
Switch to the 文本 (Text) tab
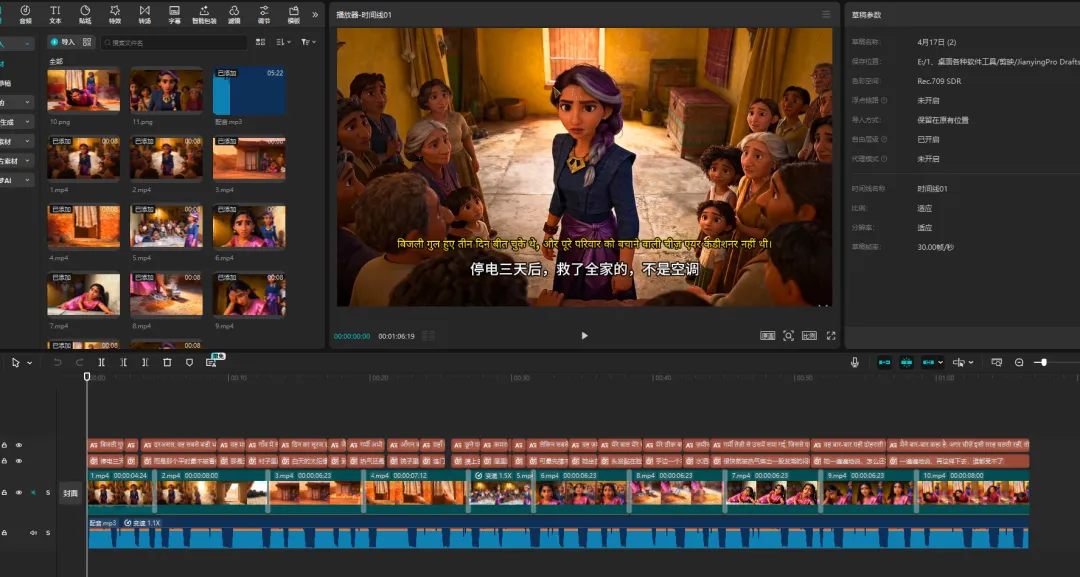point(55,13)
